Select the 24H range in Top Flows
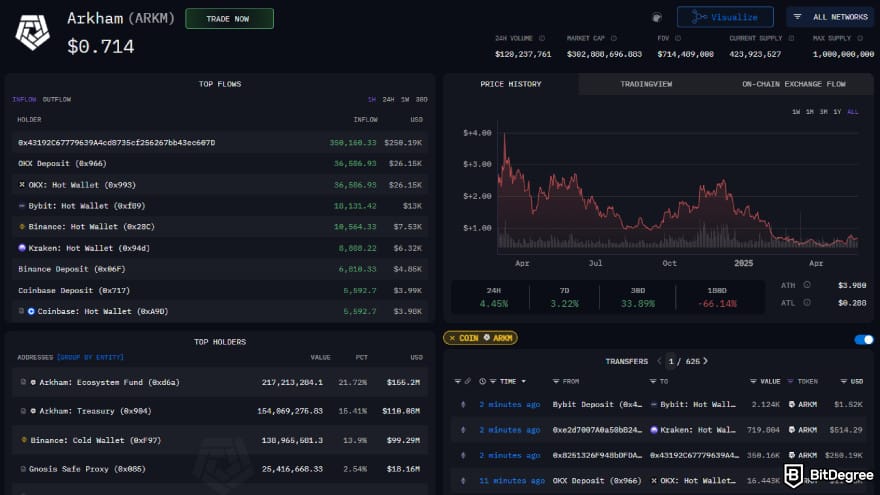This screenshot has height=495, width=880. [388, 99]
